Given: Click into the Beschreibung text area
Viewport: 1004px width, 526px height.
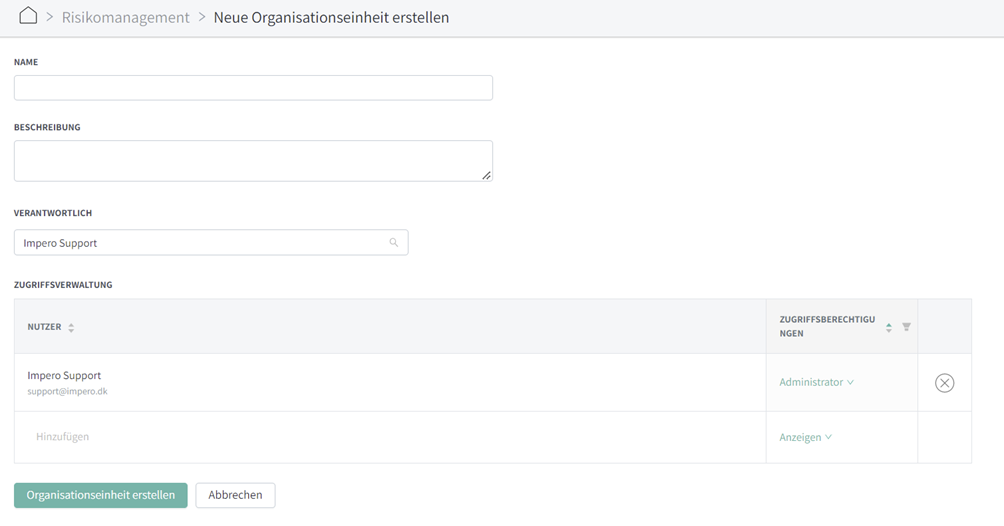Looking at the screenshot, I should [x=254, y=161].
